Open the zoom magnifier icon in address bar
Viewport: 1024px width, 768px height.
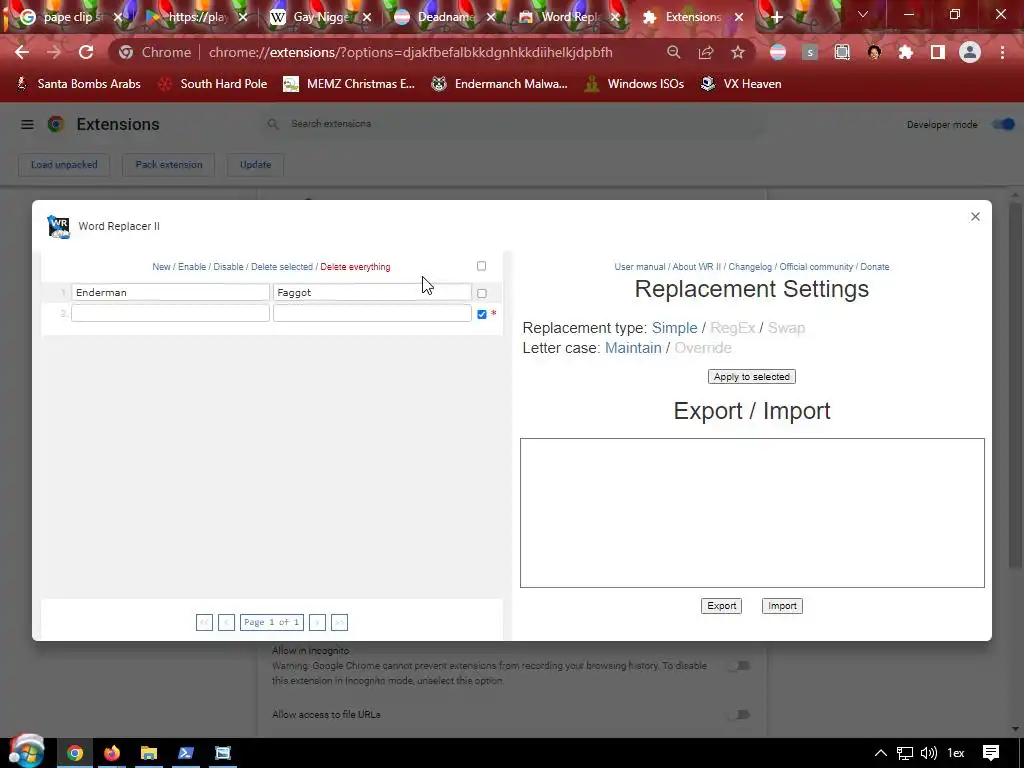point(673,52)
